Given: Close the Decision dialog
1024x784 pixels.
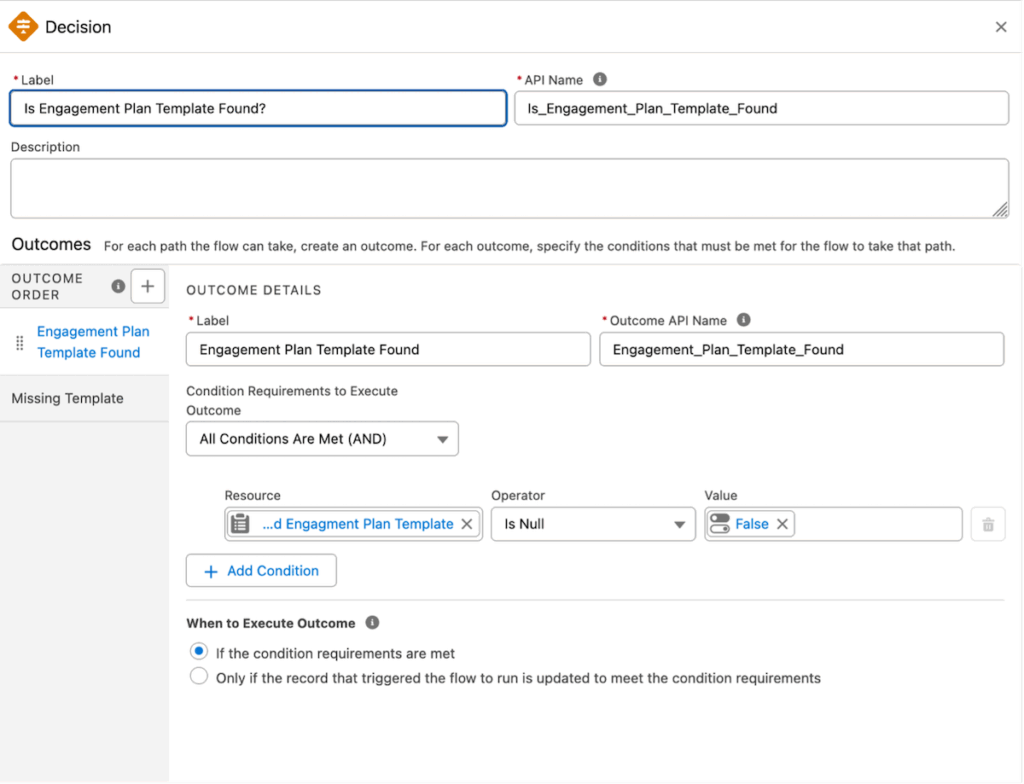Looking at the screenshot, I should tap(1000, 27).
